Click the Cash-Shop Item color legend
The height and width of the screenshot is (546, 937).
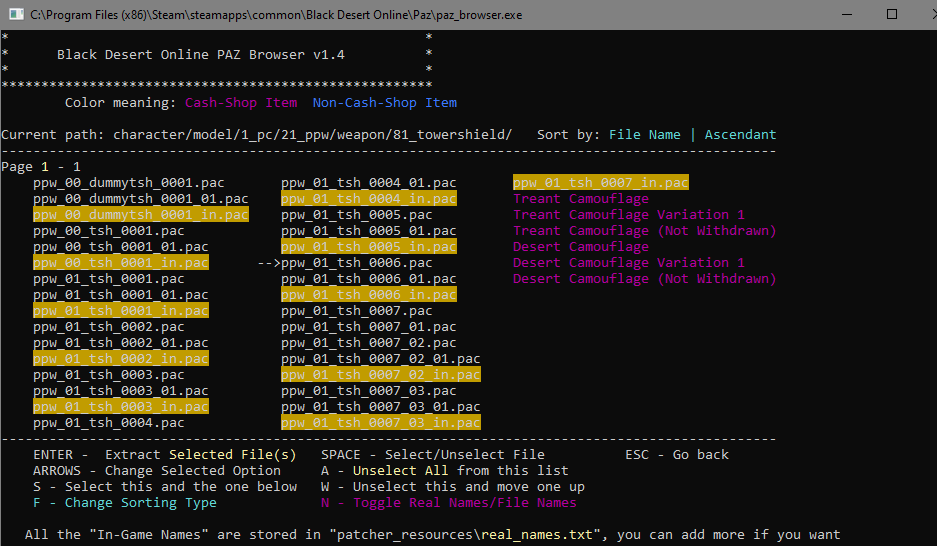click(x=240, y=103)
